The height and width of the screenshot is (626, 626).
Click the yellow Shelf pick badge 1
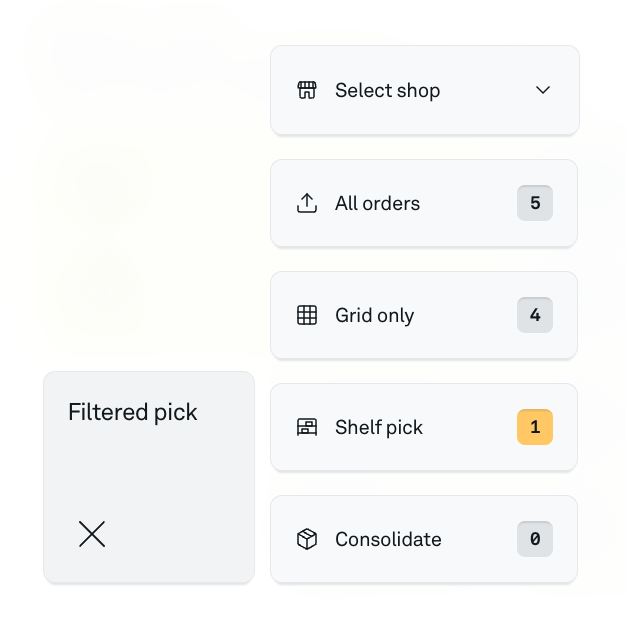535,427
